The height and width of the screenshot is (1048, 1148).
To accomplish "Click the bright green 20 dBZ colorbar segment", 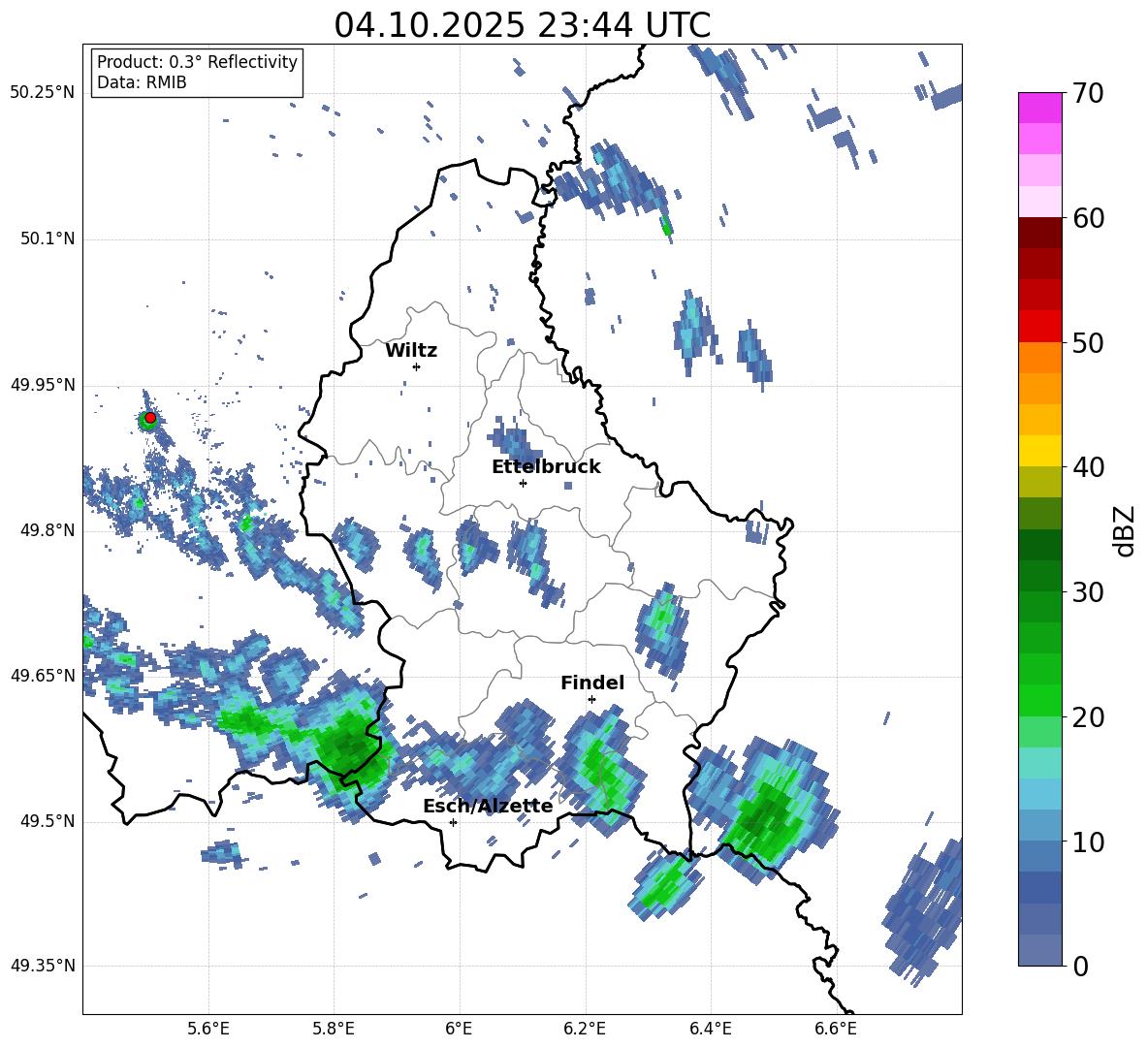I will pyautogui.click(x=1040, y=700).
